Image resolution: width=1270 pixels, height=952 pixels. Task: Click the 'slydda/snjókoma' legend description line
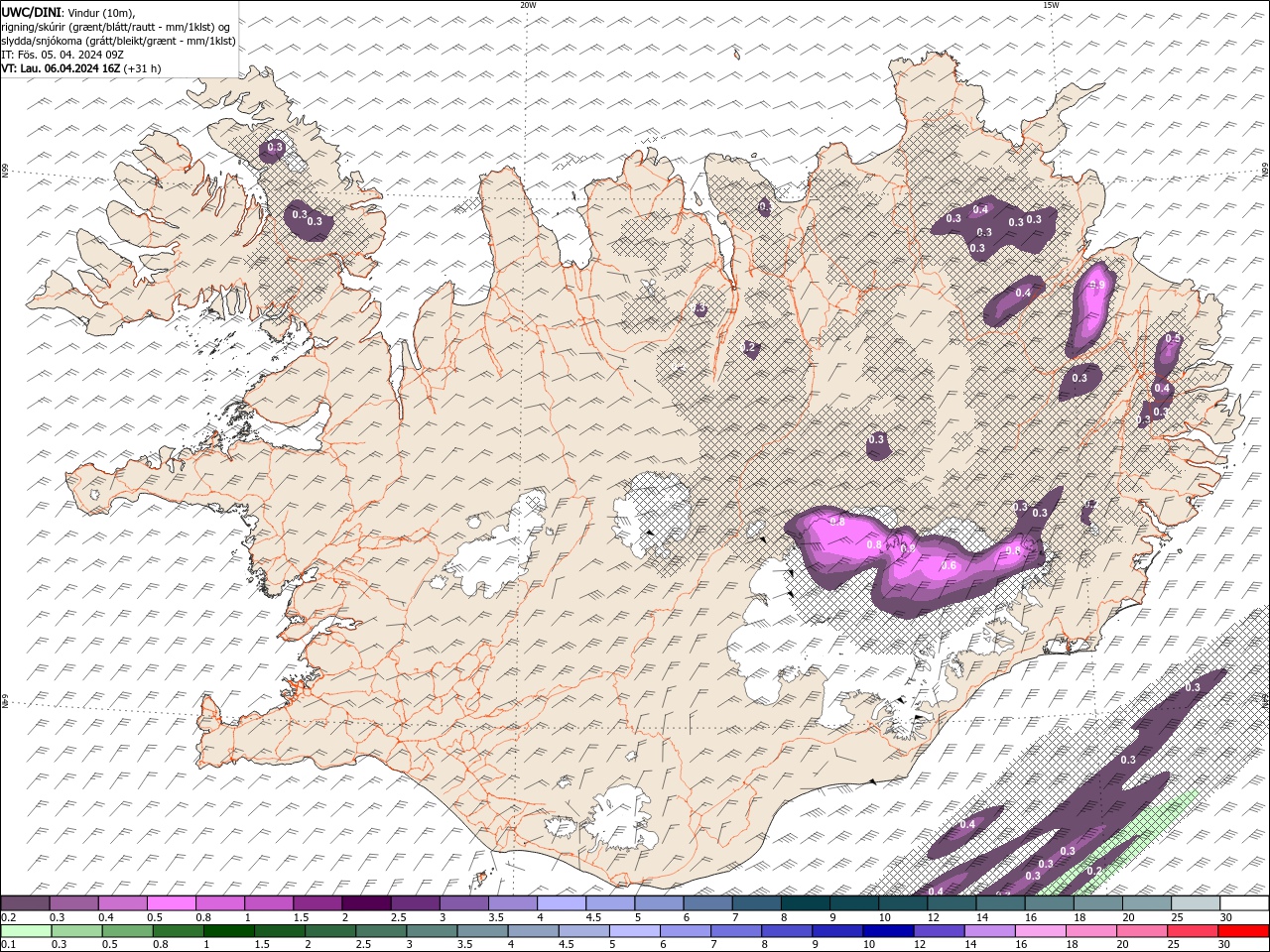coord(119,41)
